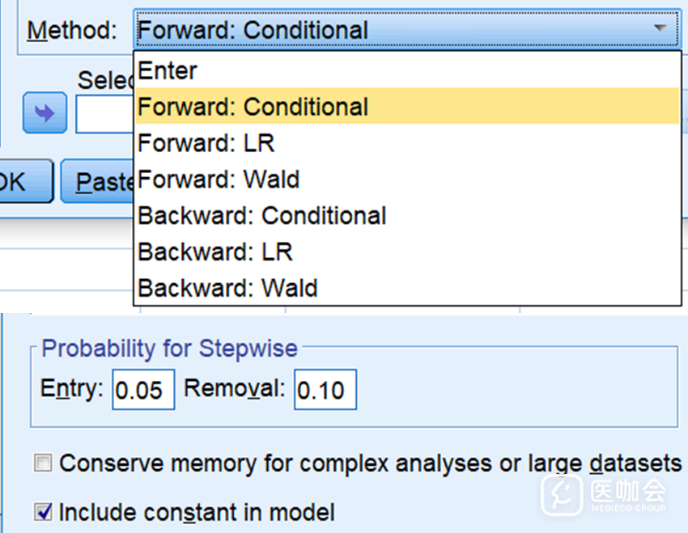The image size is (688, 533).
Task: Choose Backward: Conditional option
Action: (262, 216)
